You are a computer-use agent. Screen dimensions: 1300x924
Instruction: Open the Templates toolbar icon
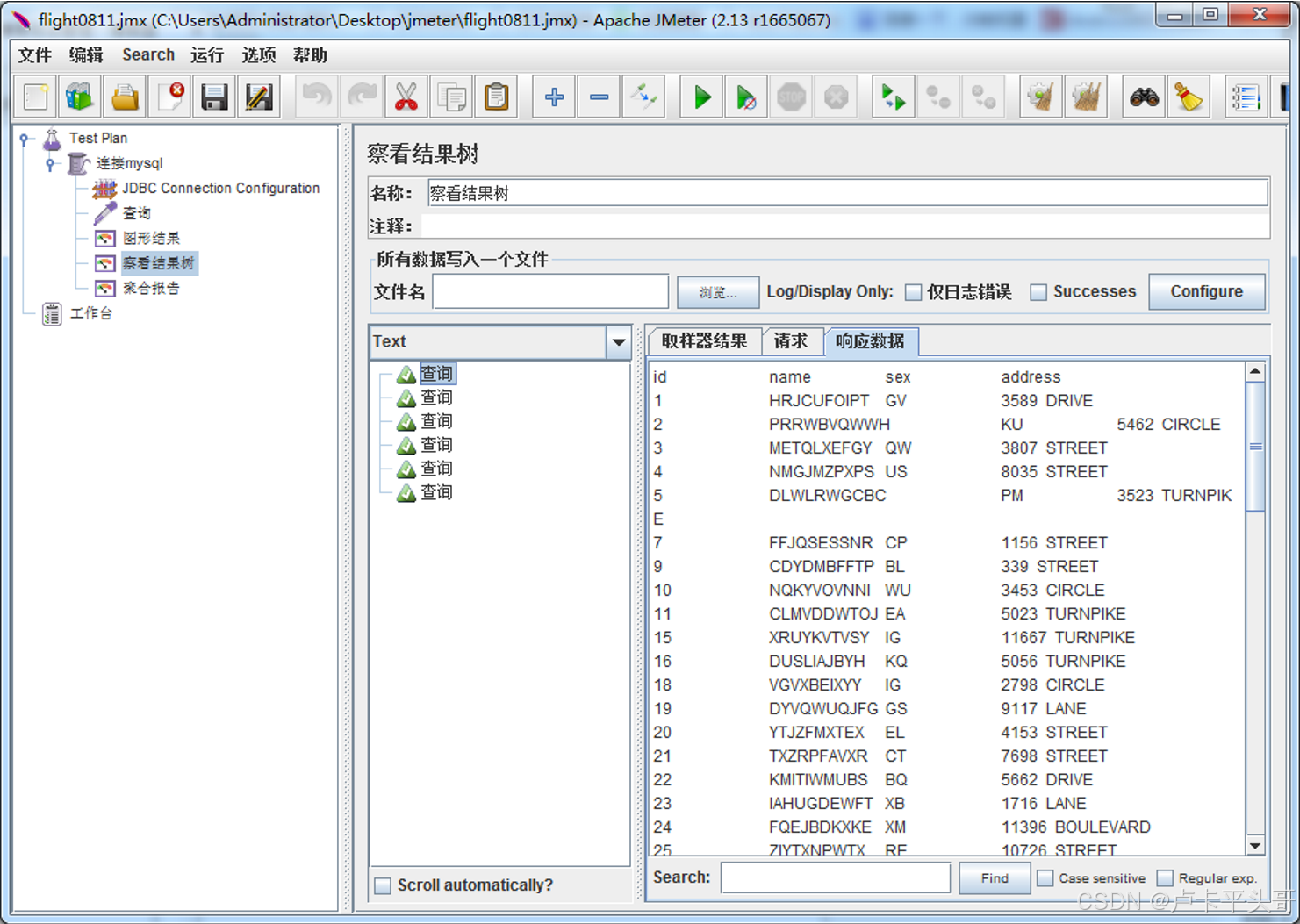coord(80,97)
